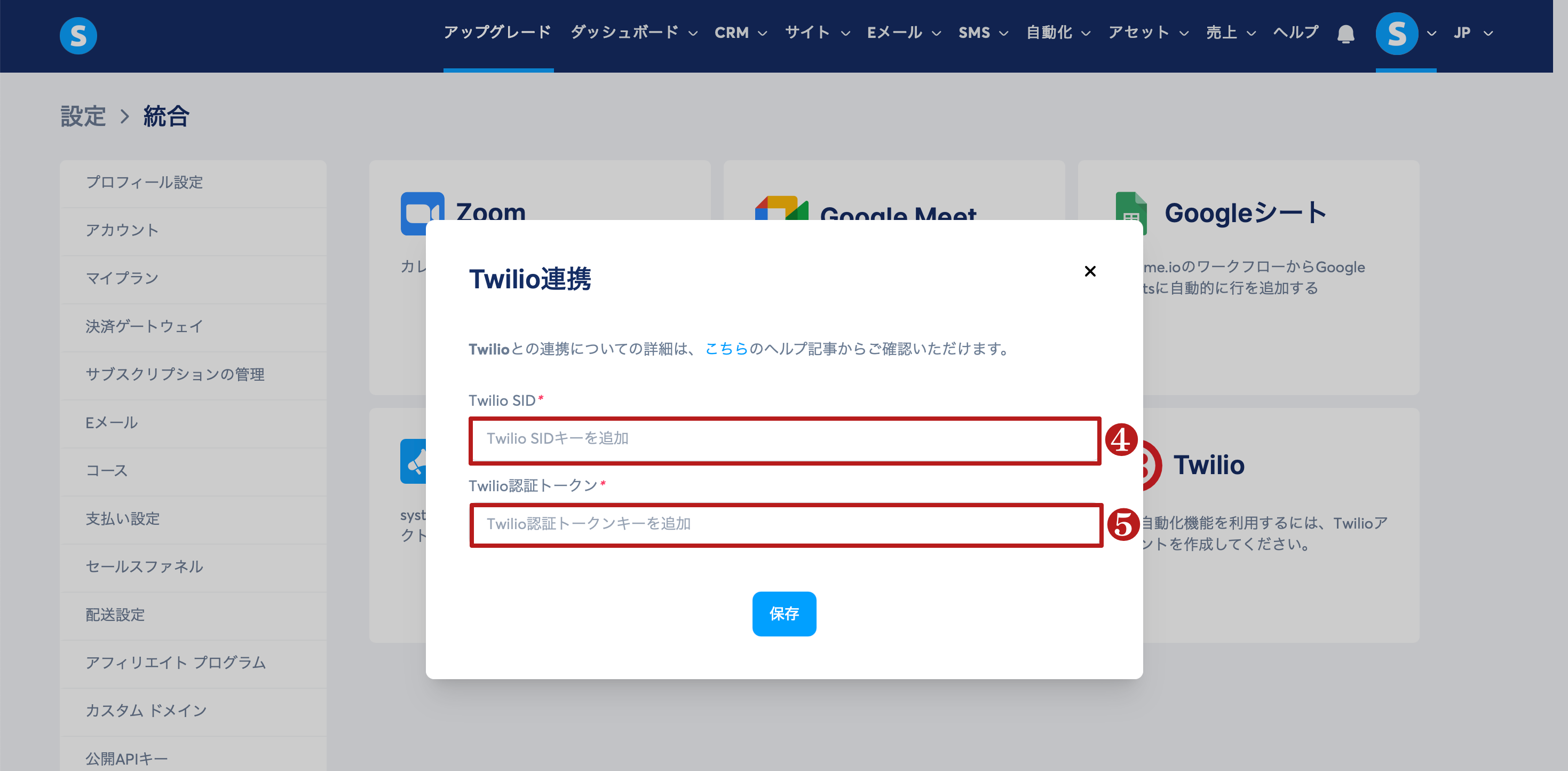Image resolution: width=1568 pixels, height=771 pixels.
Task: Click the 保存 button
Action: click(x=783, y=613)
